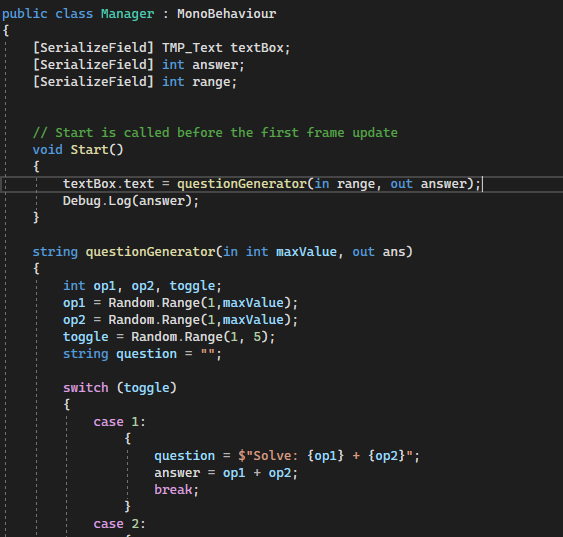
Task: Click questionGenerator call in Start method
Action: pos(242,184)
